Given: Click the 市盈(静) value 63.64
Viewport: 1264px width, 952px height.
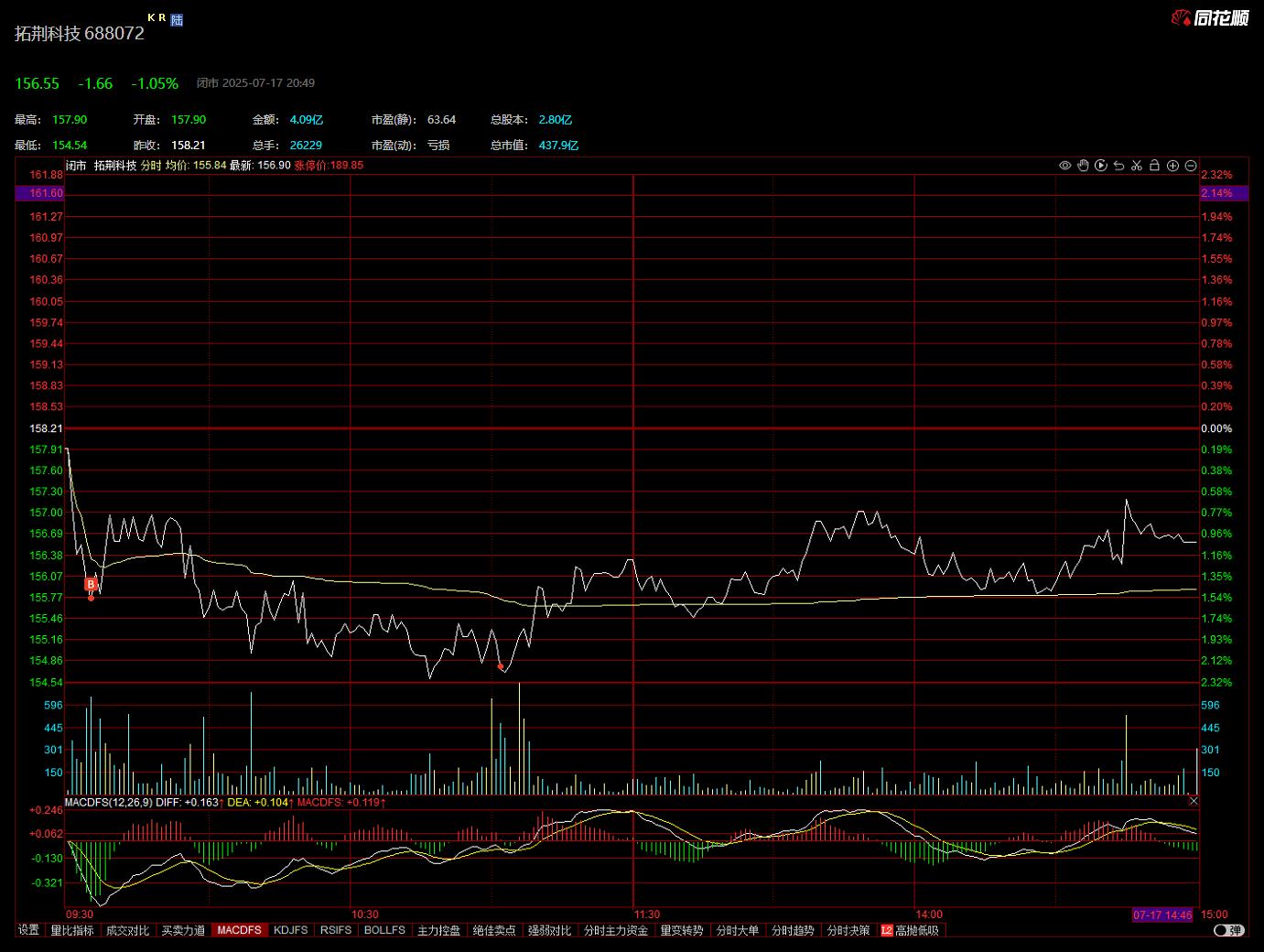Looking at the screenshot, I should (x=441, y=119).
